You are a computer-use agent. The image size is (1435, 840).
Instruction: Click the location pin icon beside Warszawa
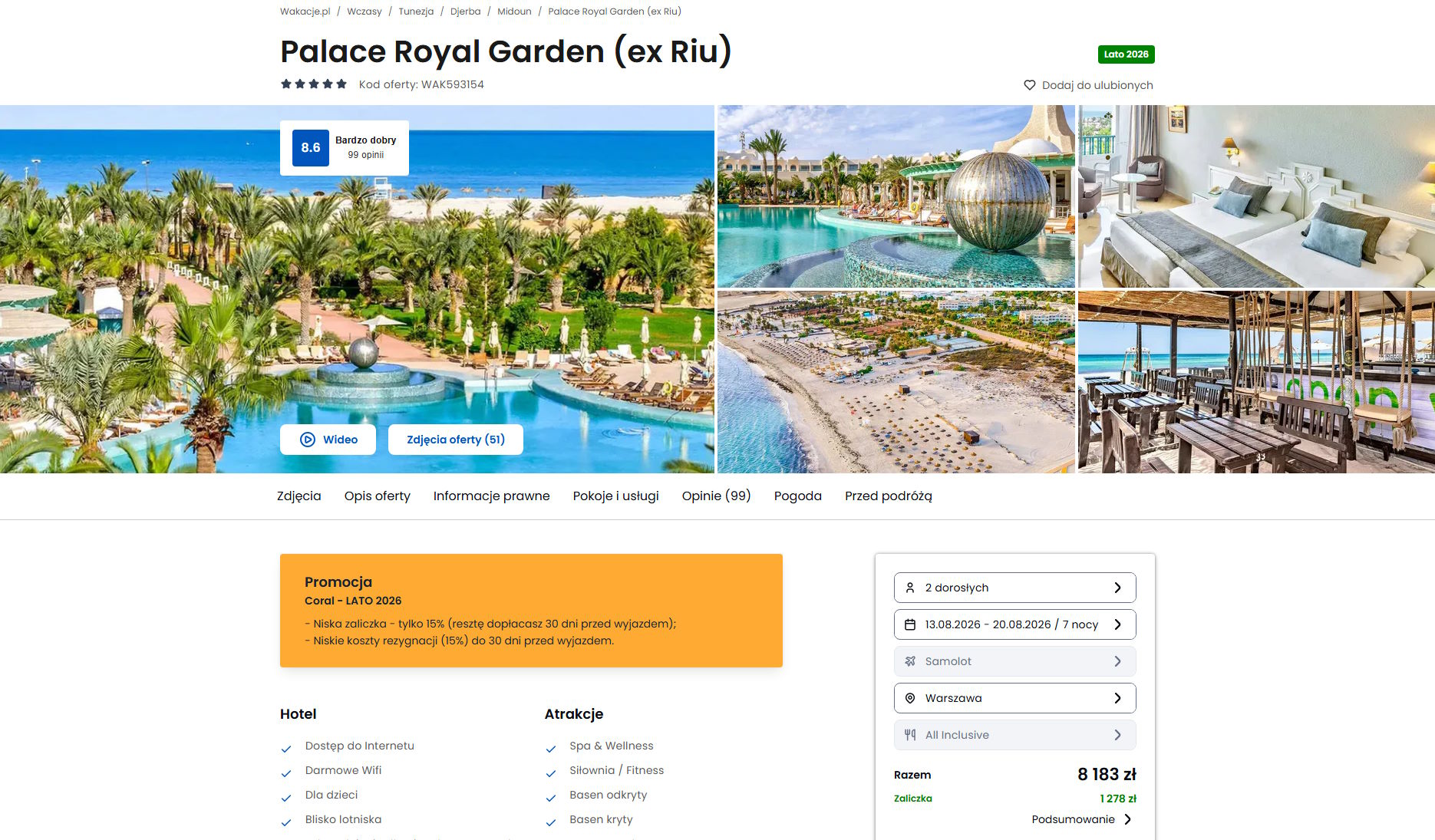tap(910, 698)
